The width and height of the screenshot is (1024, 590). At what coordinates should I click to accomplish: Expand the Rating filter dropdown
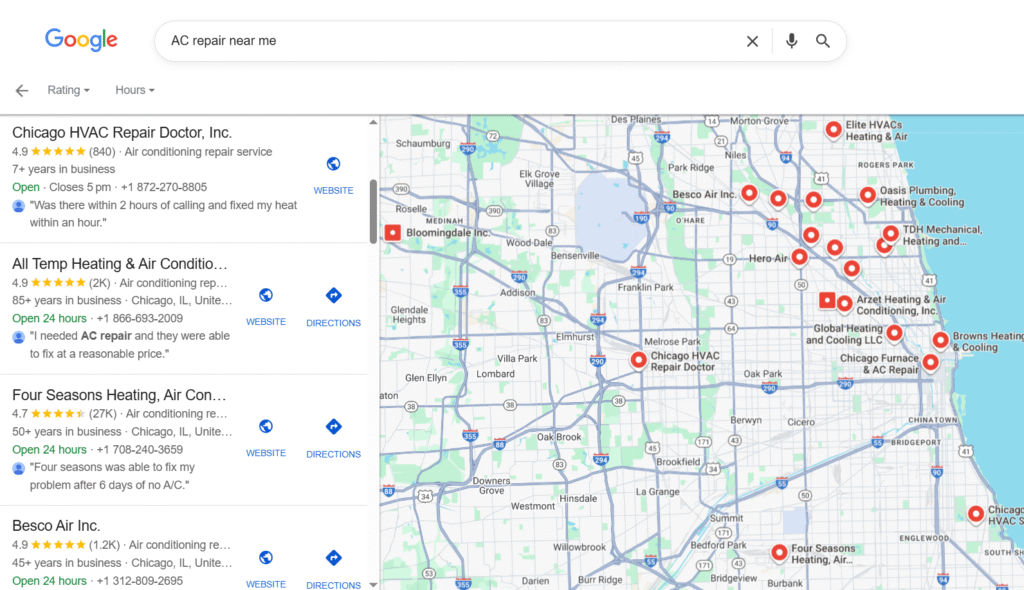(68, 90)
